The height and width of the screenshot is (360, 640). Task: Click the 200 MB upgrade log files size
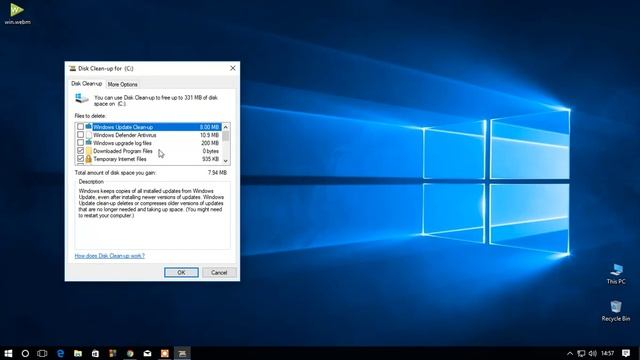[210, 143]
